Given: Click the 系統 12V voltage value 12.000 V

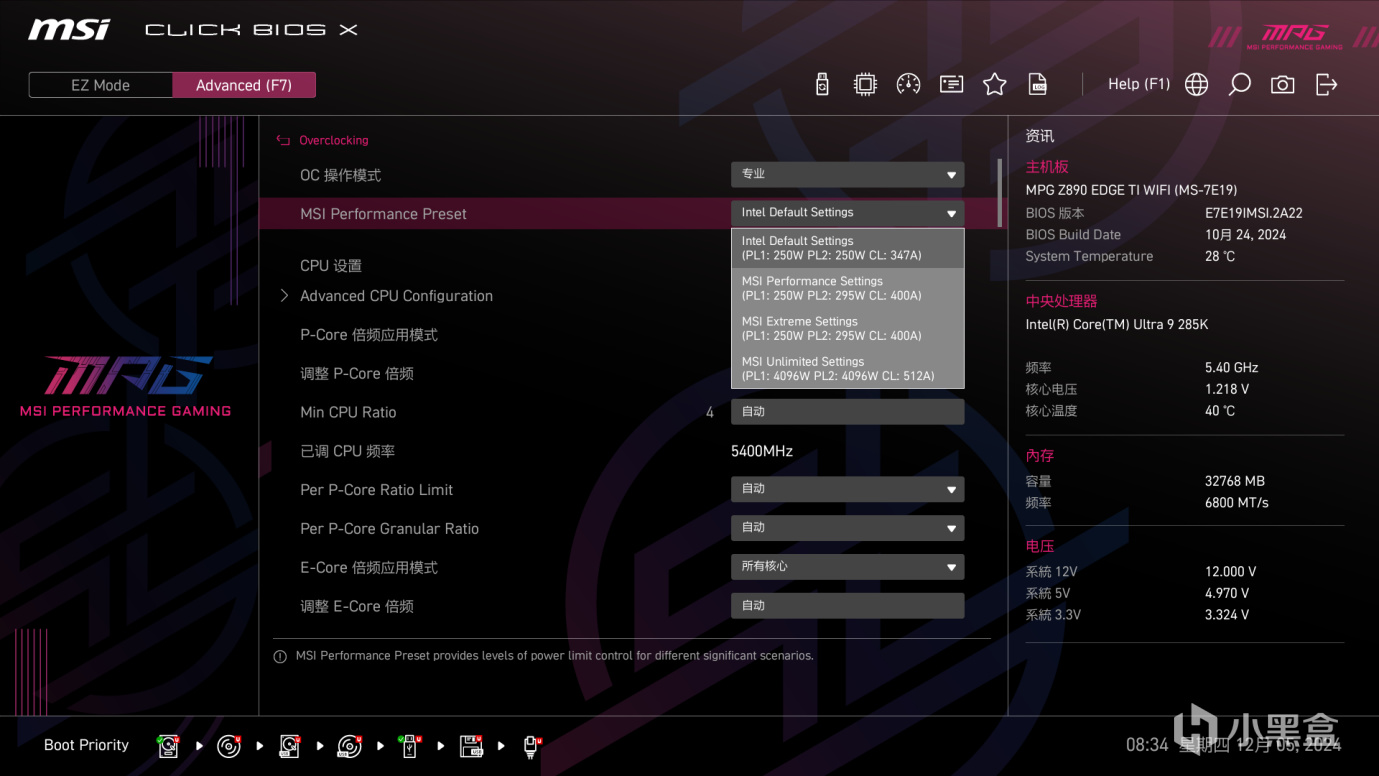Looking at the screenshot, I should pyautogui.click(x=1231, y=572).
